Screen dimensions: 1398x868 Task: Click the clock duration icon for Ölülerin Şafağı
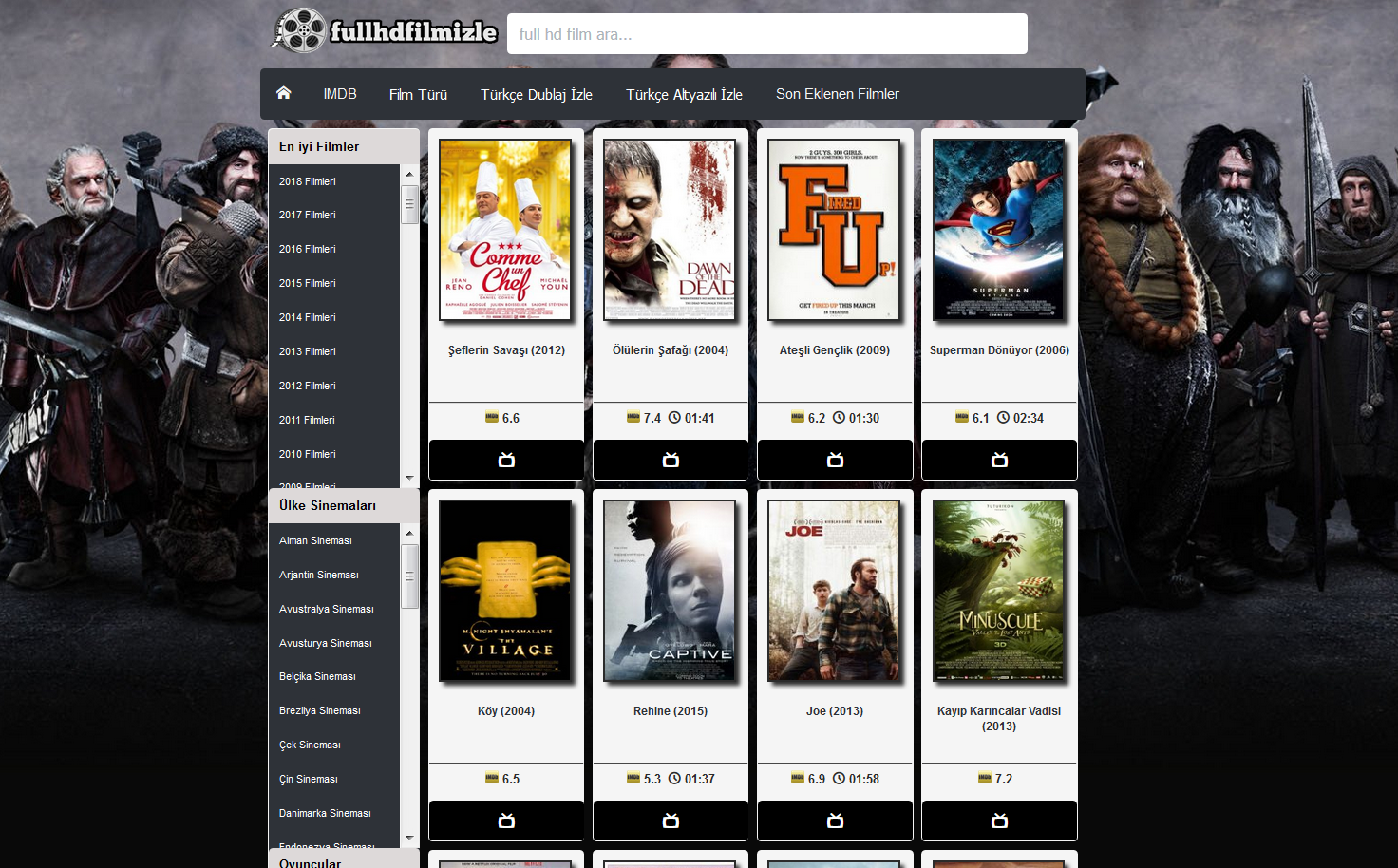click(x=674, y=417)
